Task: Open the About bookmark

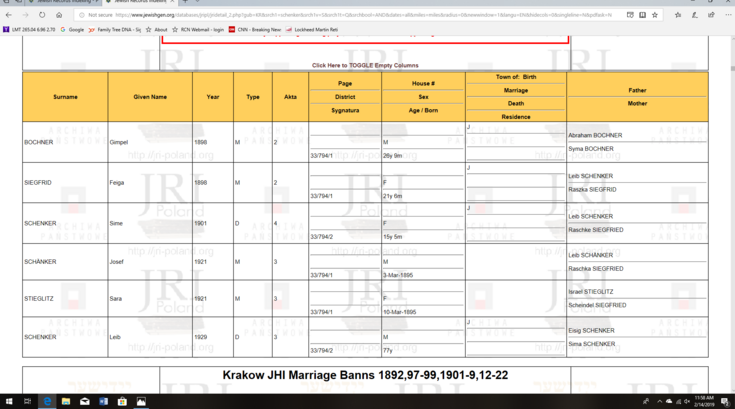Action: click(157, 30)
